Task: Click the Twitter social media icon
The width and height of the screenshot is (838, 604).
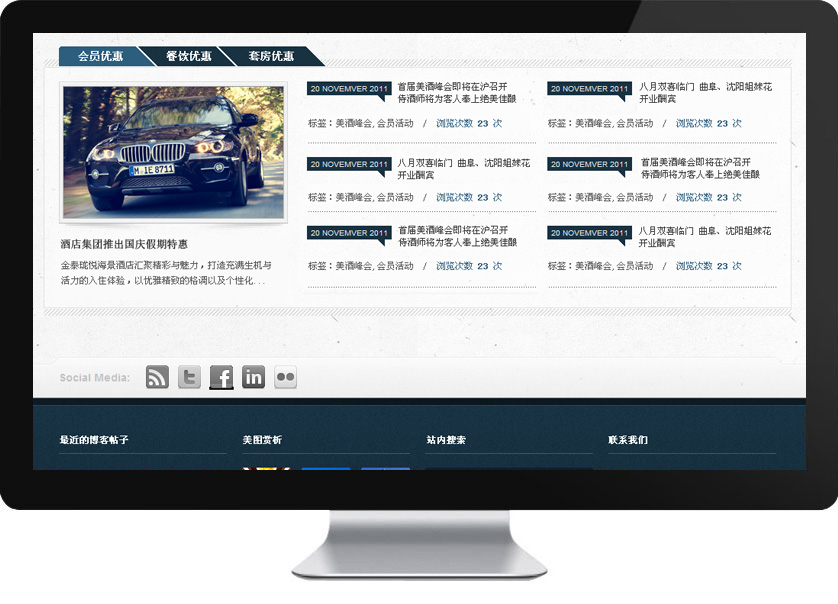Action: 189,377
